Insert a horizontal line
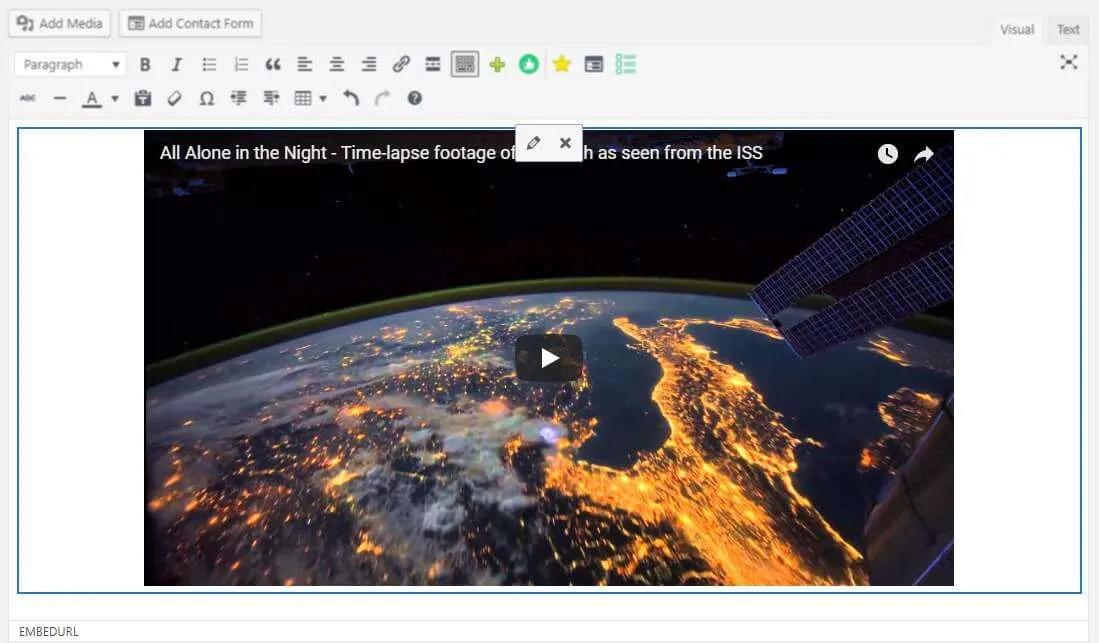Viewport: 1099px width, 643px height. pos(60,98)
